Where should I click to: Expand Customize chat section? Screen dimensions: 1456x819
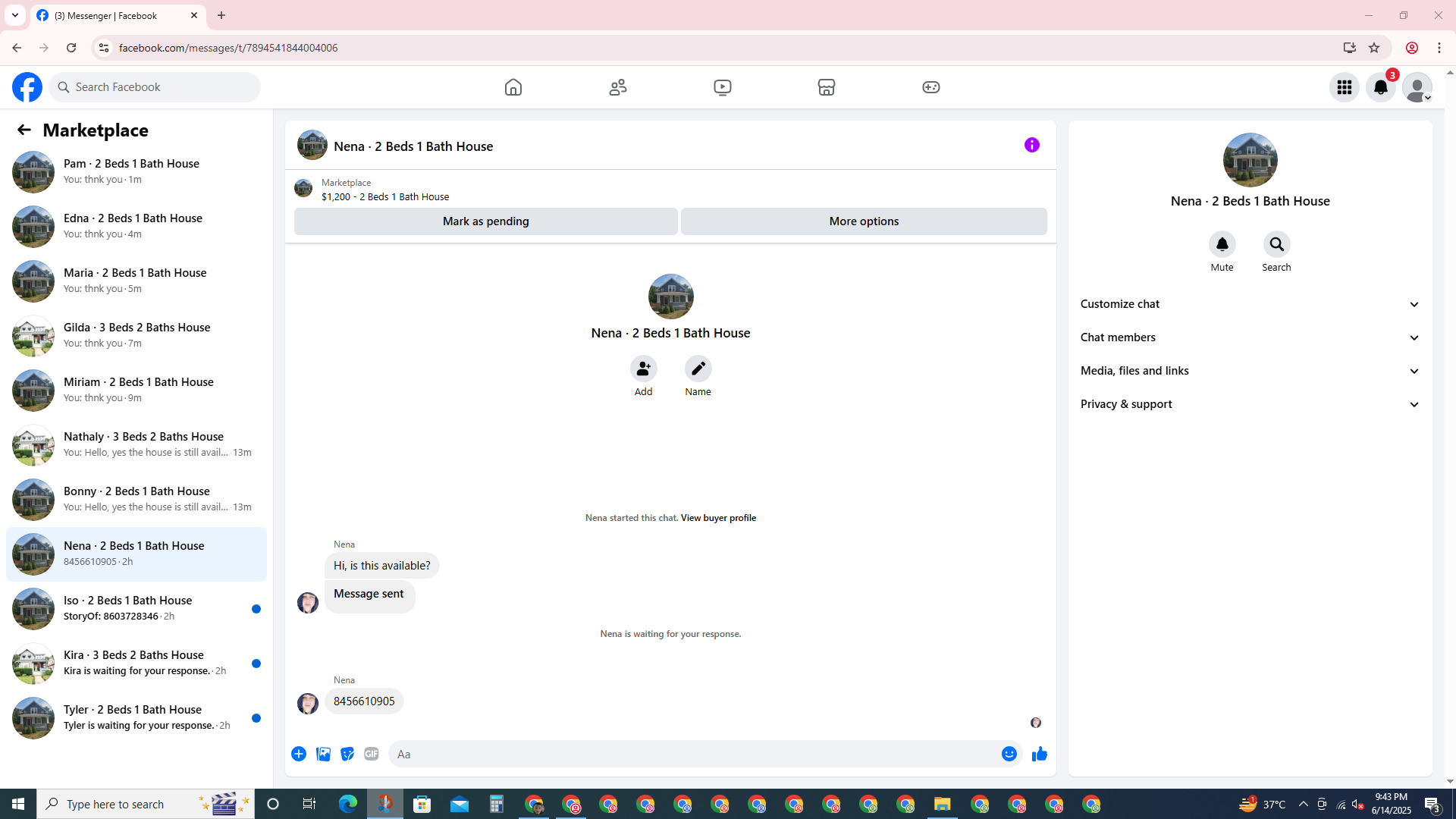tap(1250, 304)
